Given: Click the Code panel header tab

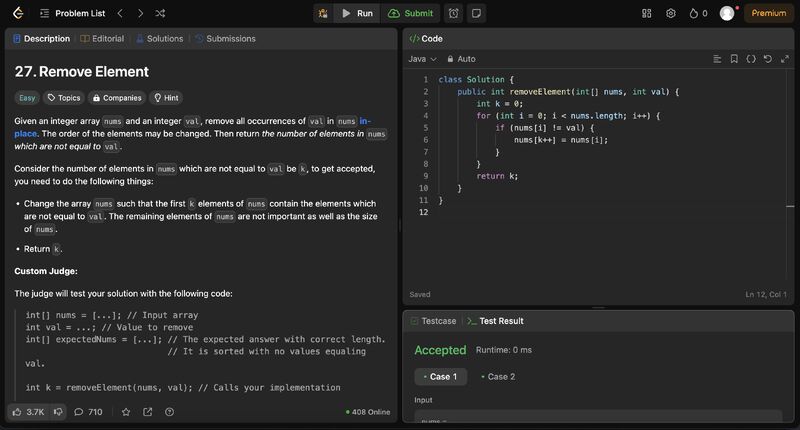Looking at the screenshot, I should [426, 39].
